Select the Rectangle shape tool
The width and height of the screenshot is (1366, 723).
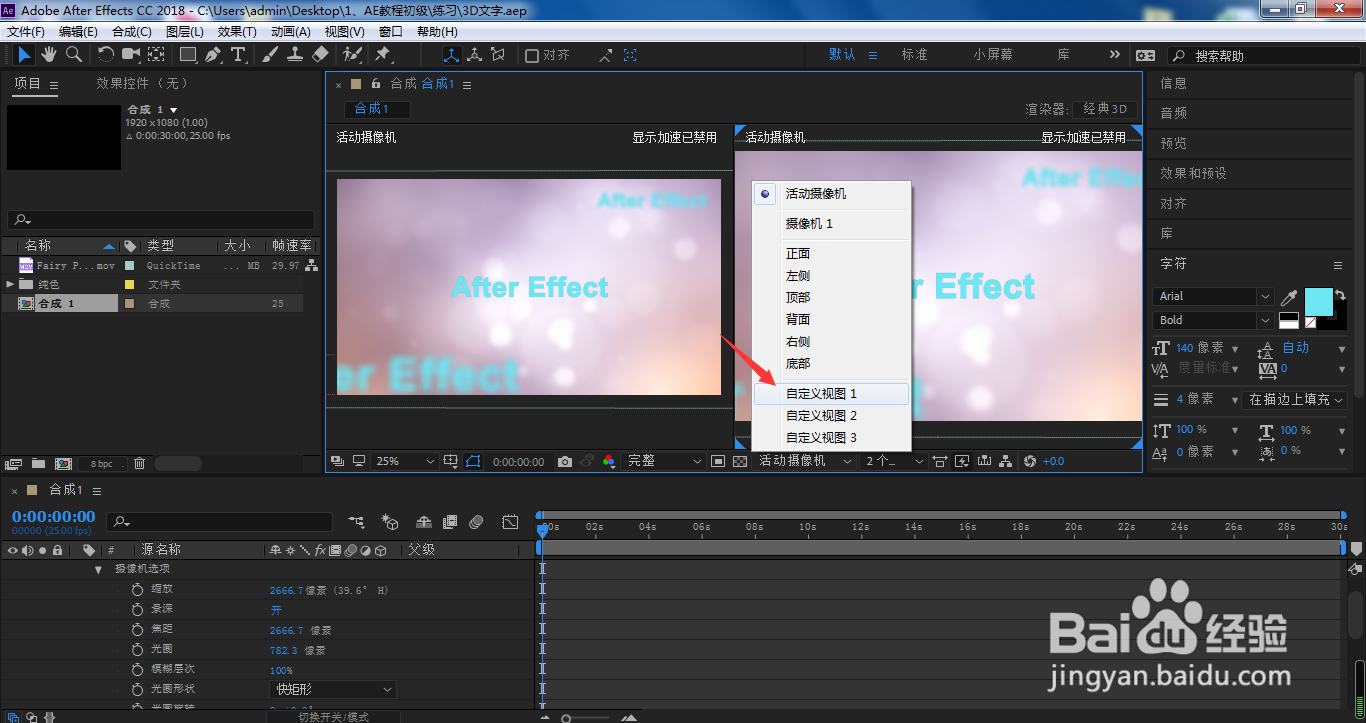tap(188, 54)
